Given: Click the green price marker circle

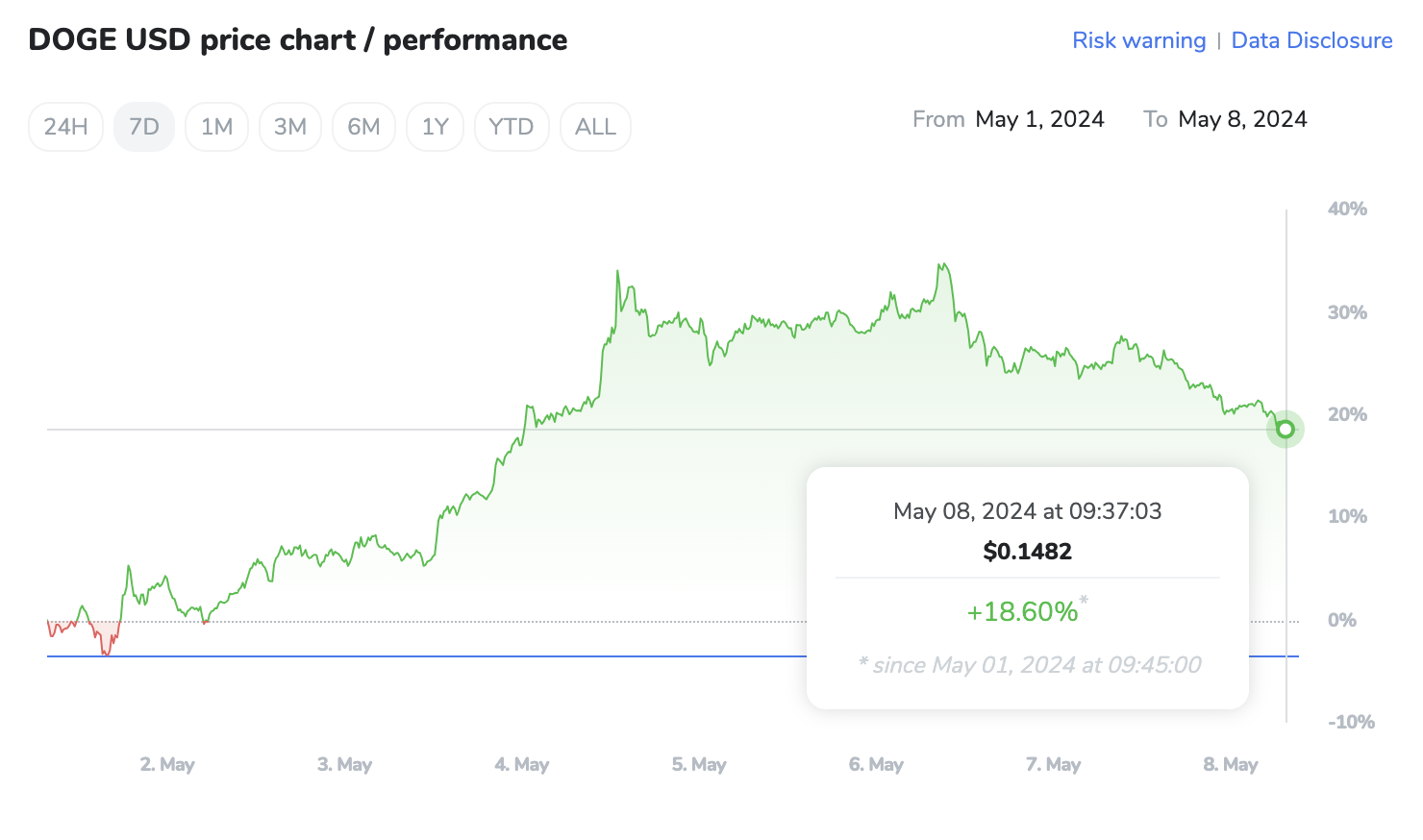Looking at the screenshot, I should coord(1286,429).
